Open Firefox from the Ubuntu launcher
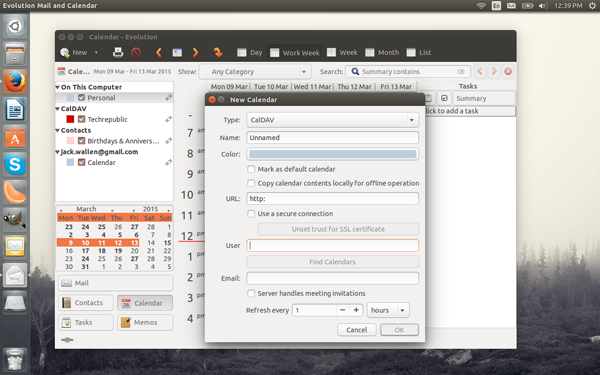This screenshot has width=600, height=375. [15, 82]
